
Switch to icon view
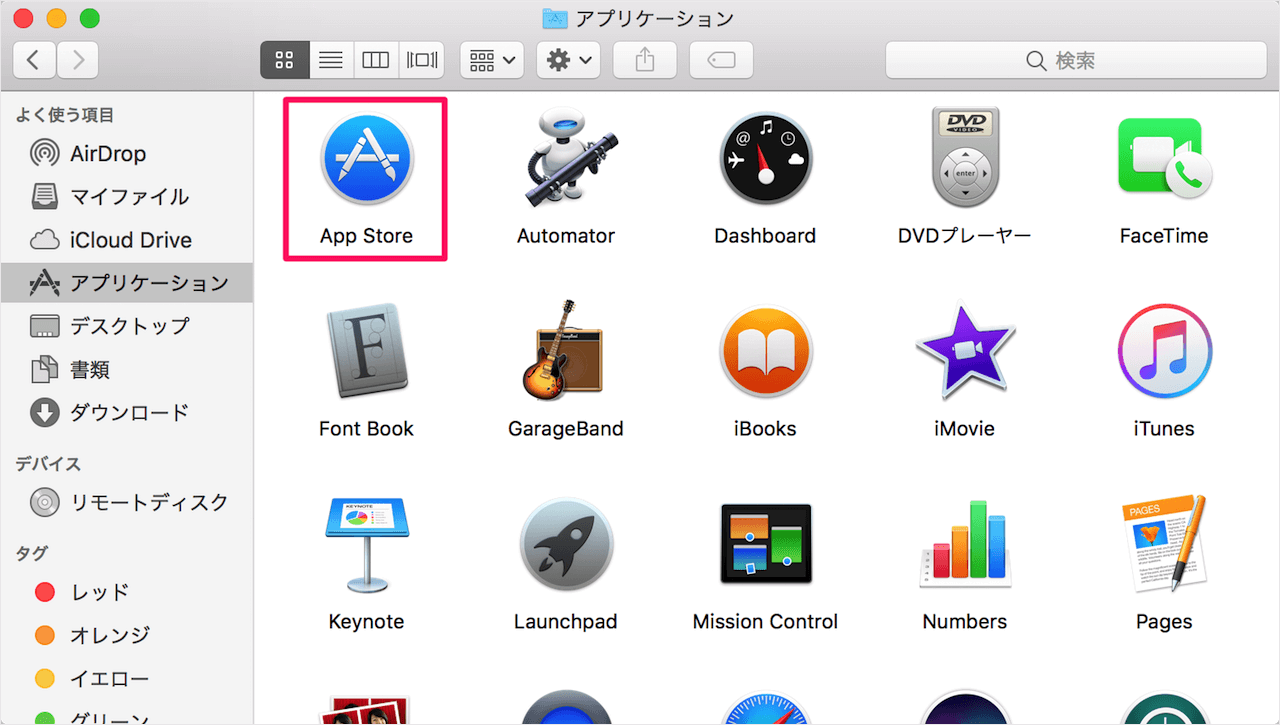(284, 60)
